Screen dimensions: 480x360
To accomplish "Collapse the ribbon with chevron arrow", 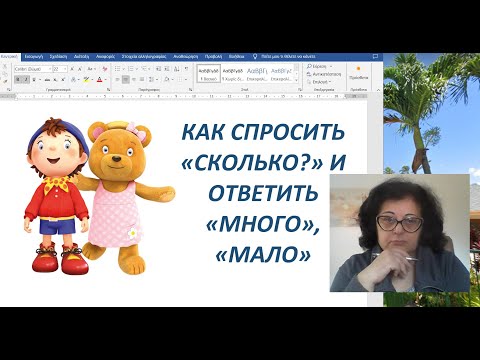I will [378, 90].
